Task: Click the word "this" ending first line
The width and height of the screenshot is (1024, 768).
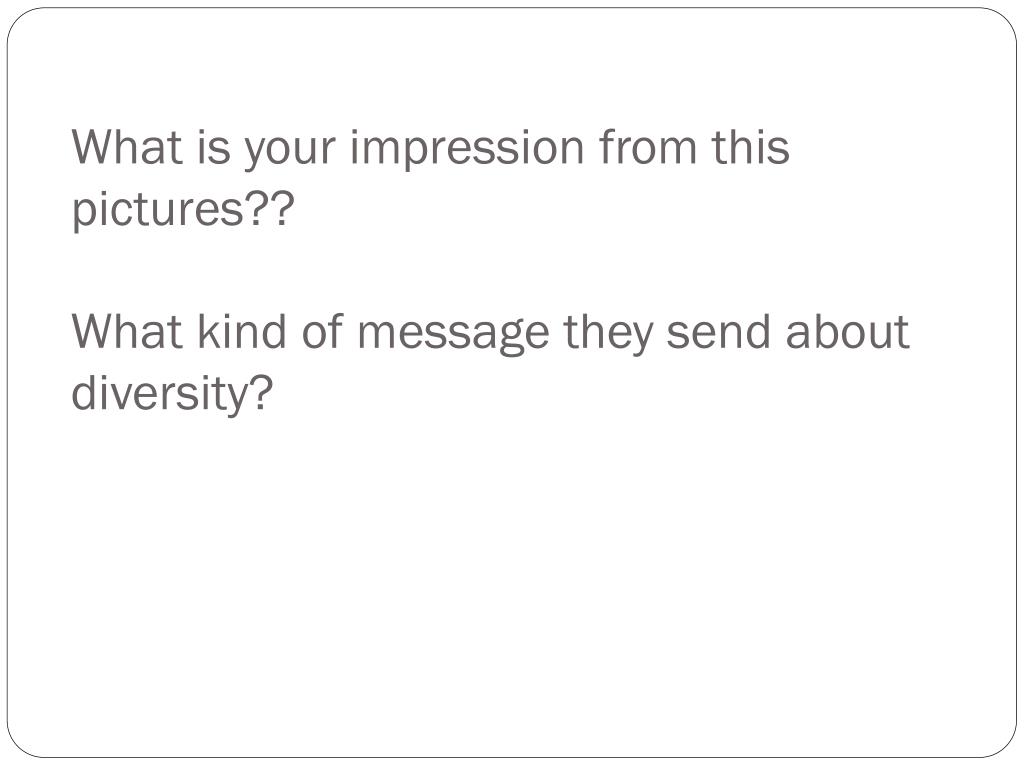Action: point(750,147)
